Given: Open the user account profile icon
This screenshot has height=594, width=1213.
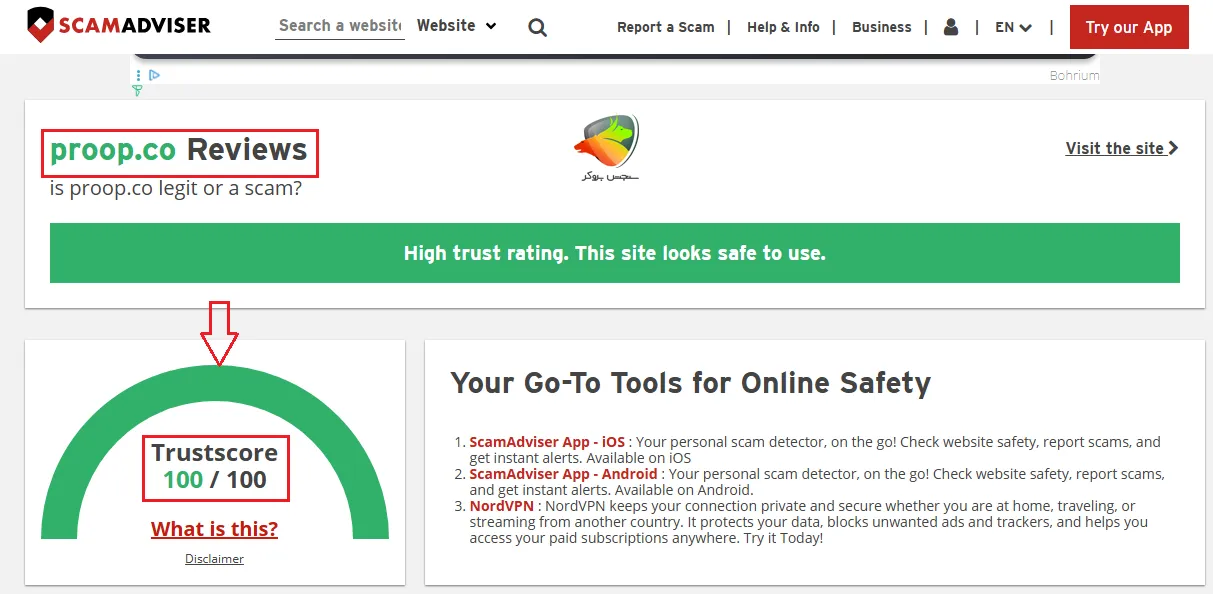Looking at the screenshot, I should pos(951,27).
